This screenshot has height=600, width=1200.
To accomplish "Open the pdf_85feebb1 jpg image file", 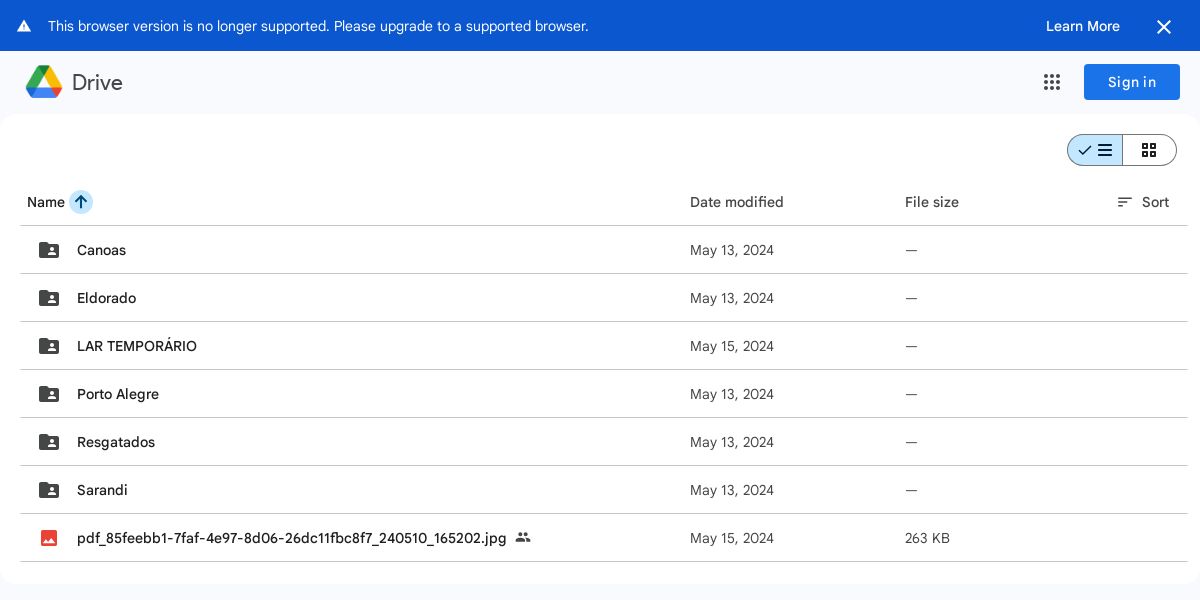I will (x=291, y=538).
